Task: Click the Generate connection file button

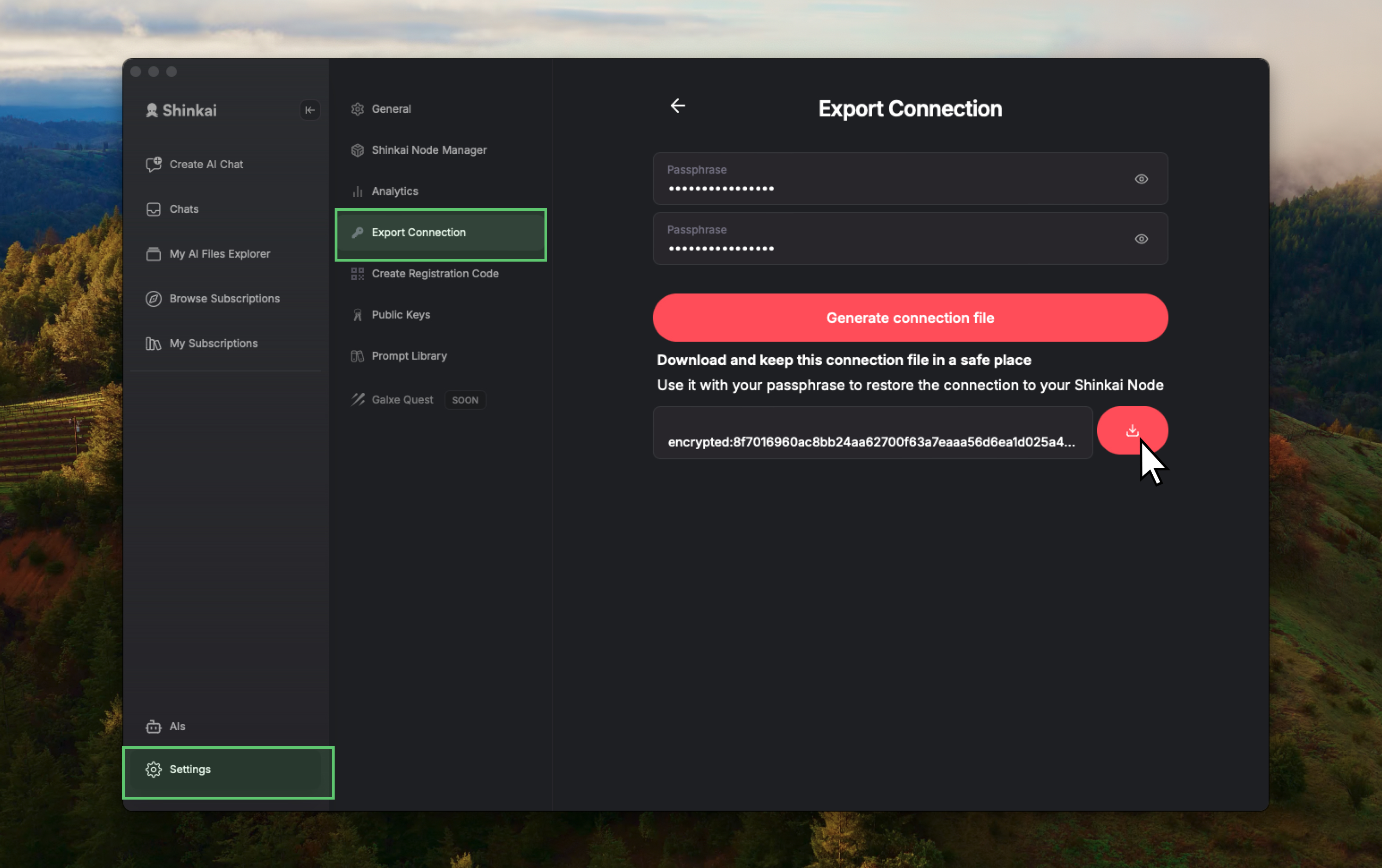Action: 910,318
